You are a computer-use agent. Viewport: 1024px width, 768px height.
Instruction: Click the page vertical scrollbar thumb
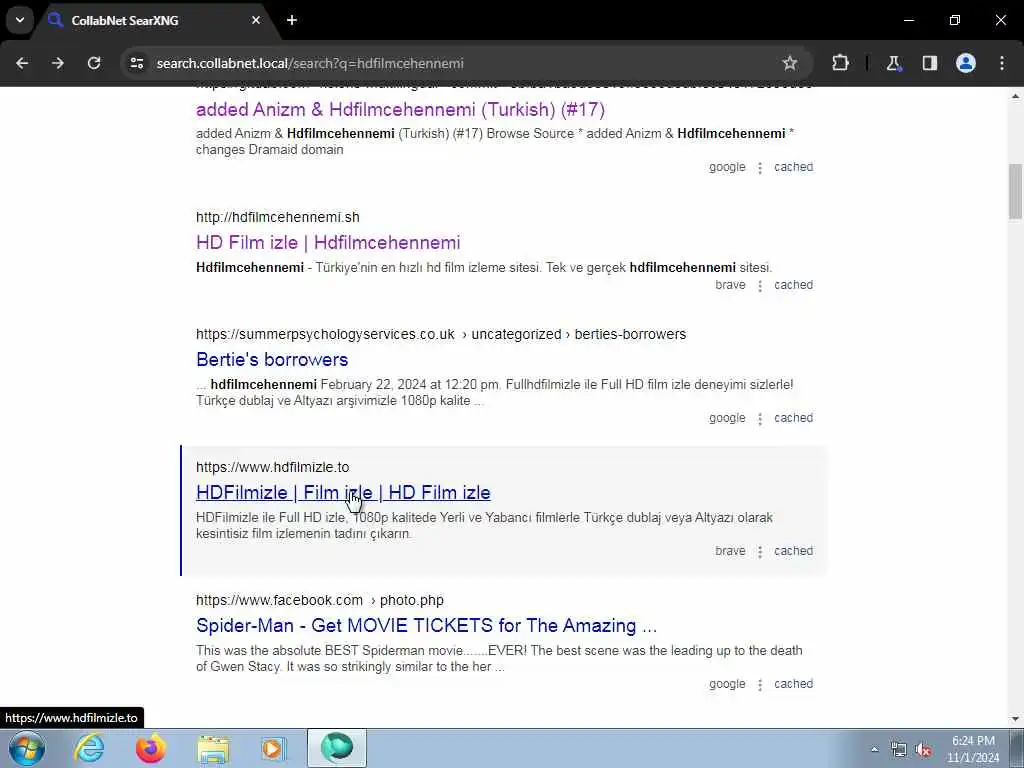1015,191
